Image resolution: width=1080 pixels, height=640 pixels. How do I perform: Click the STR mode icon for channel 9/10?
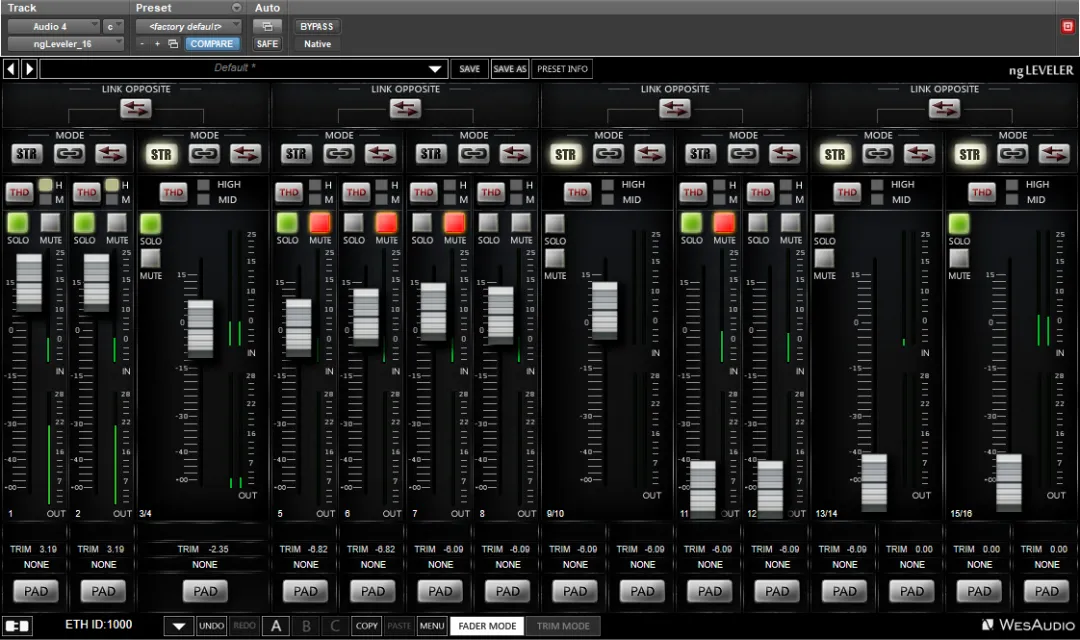pyautogui.click(x=565, y=154)
